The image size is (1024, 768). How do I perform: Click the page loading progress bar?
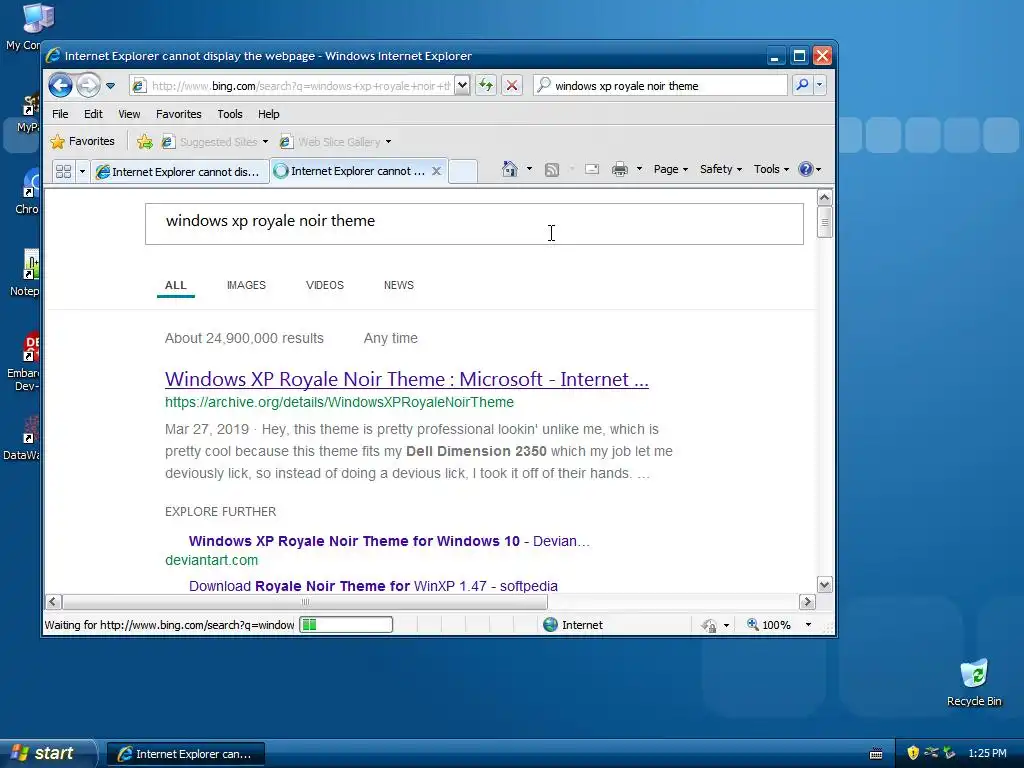point(346,625)
